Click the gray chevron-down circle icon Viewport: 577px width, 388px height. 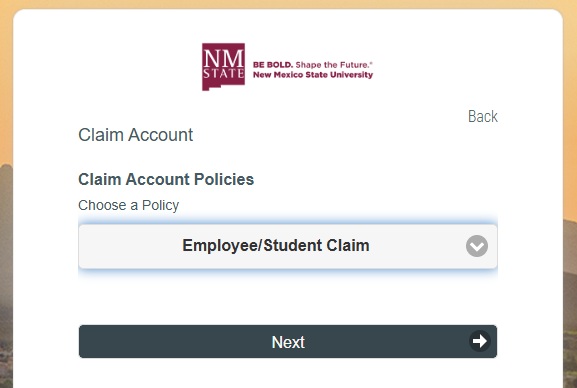[x=477, y=246]
